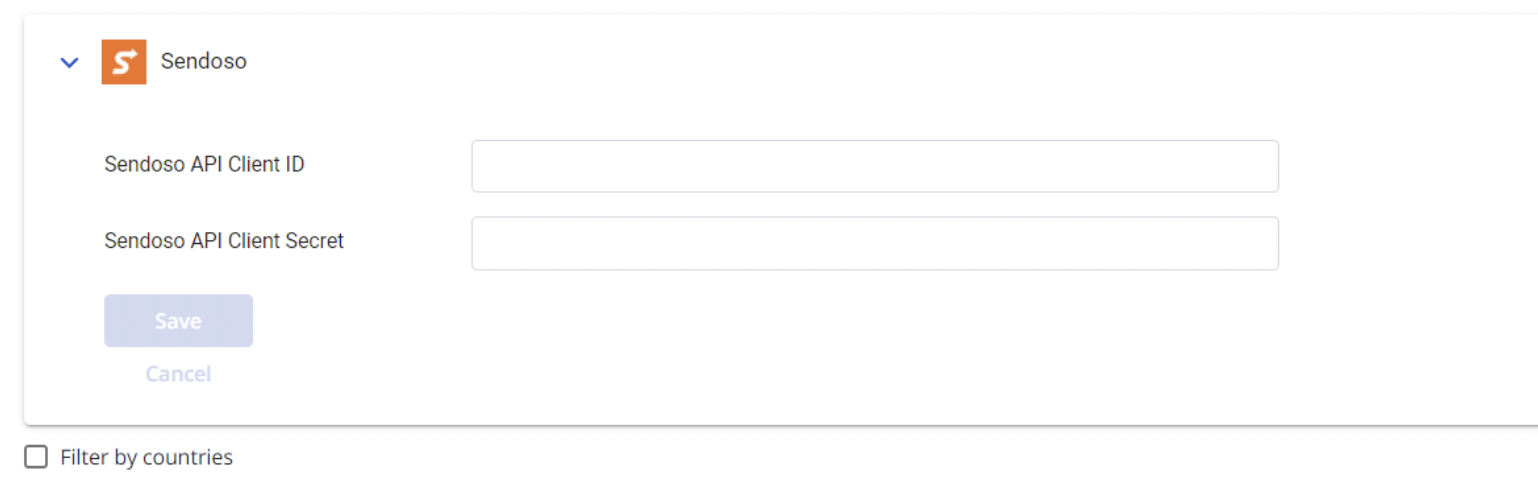Image resolution: width=1538 pixels, height=484 pixels.
Task: Click the Sendoso integration title text
Action: pos(204,61)
